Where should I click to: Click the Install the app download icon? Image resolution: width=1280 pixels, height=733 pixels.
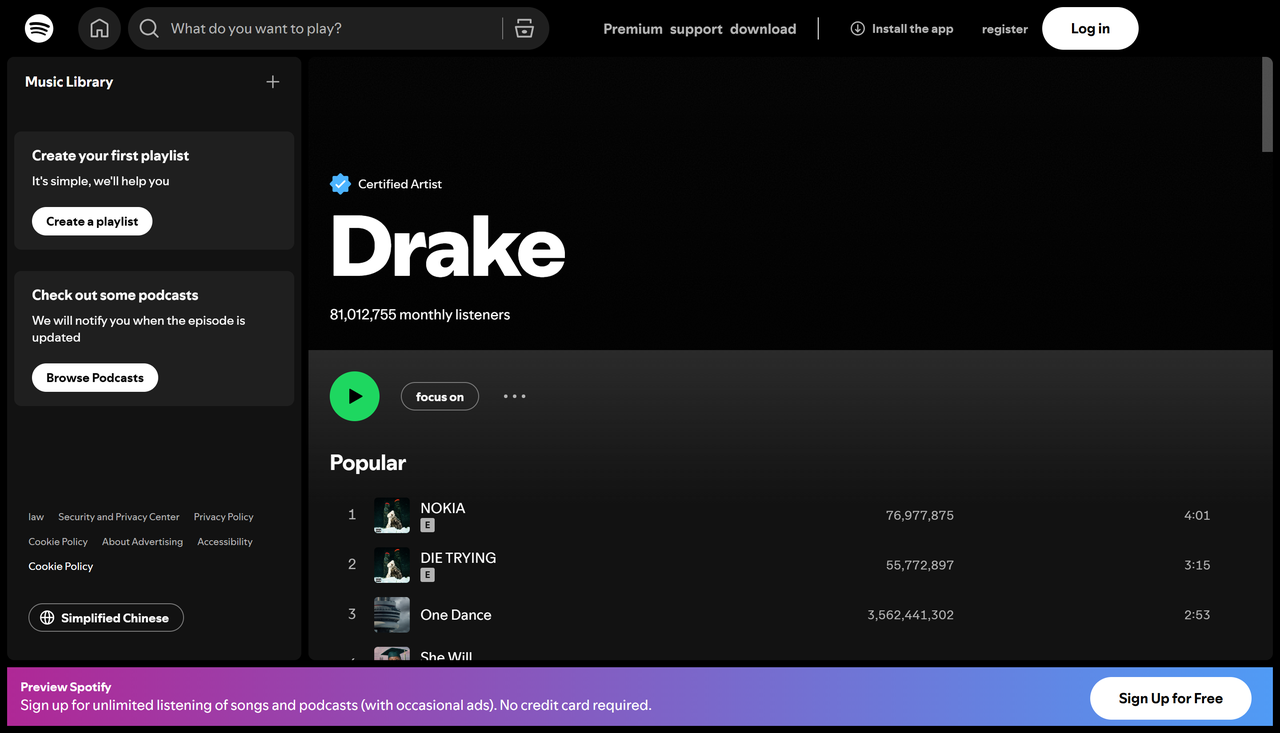857,28
